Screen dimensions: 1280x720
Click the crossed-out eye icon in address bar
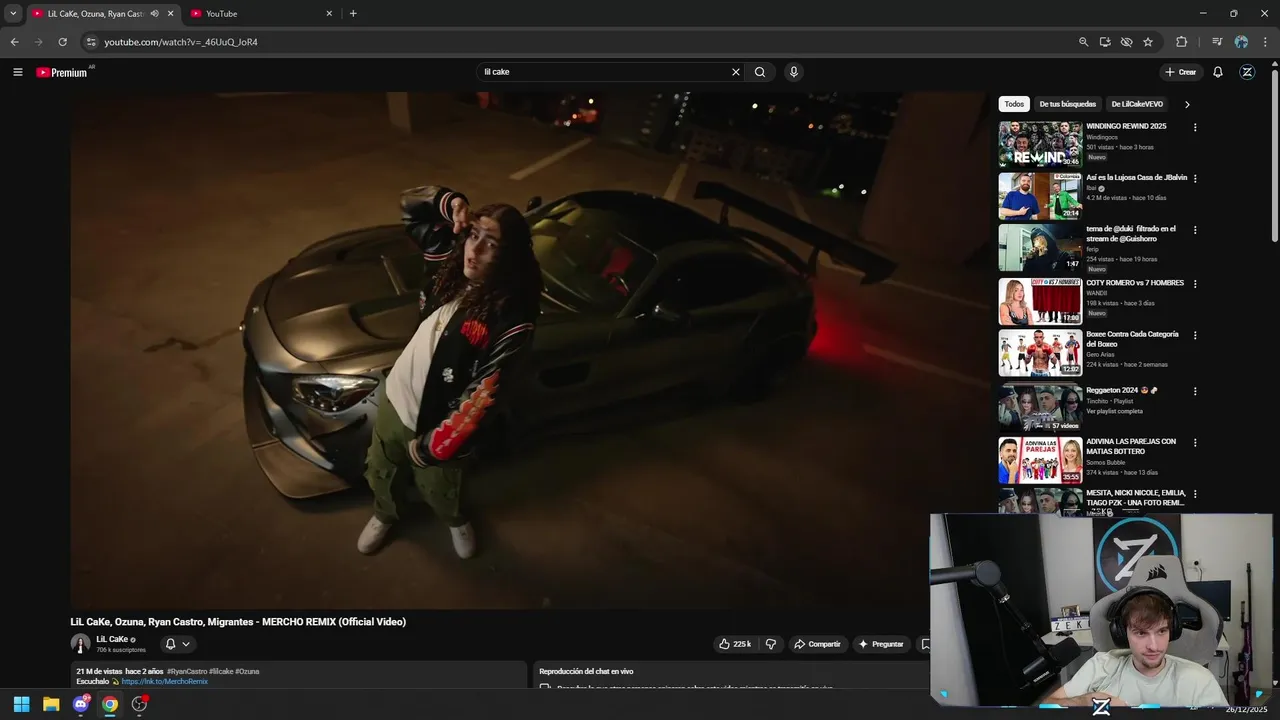(1126, 42)
